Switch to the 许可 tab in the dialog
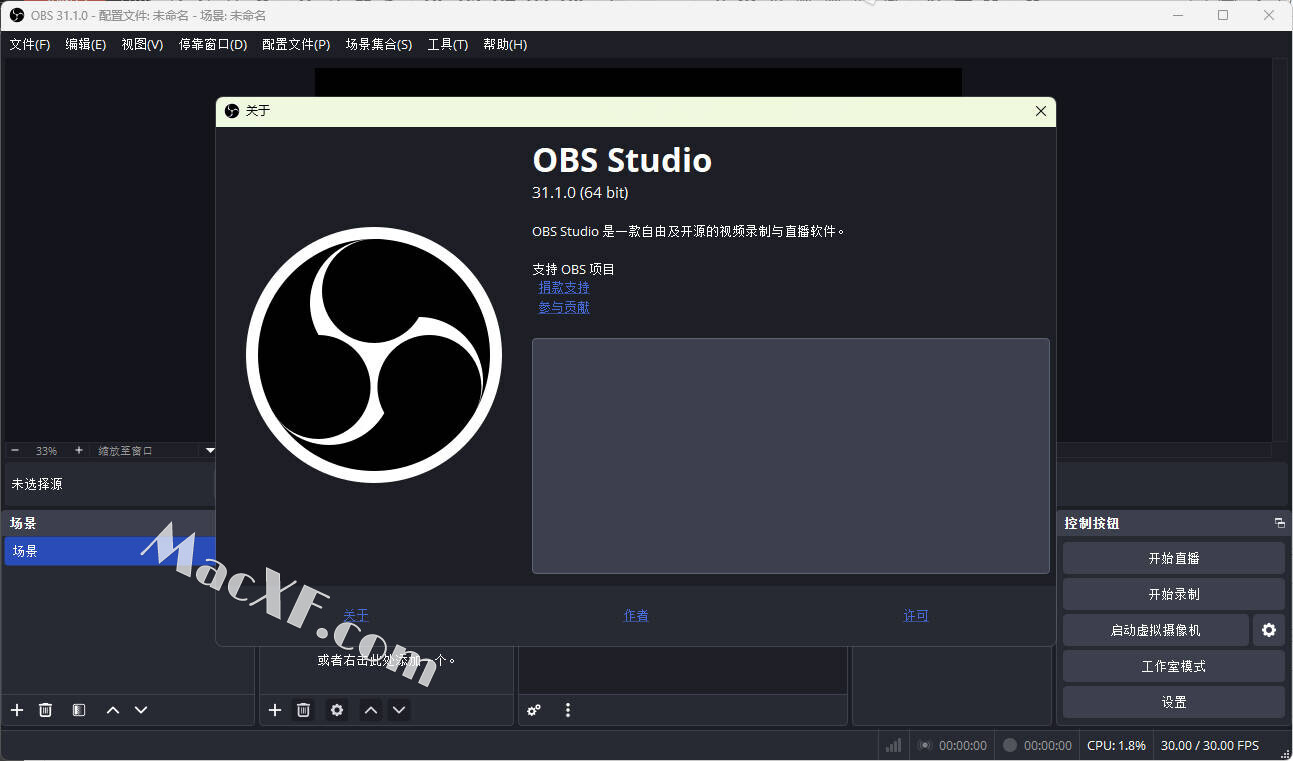 tap(916, 616)
